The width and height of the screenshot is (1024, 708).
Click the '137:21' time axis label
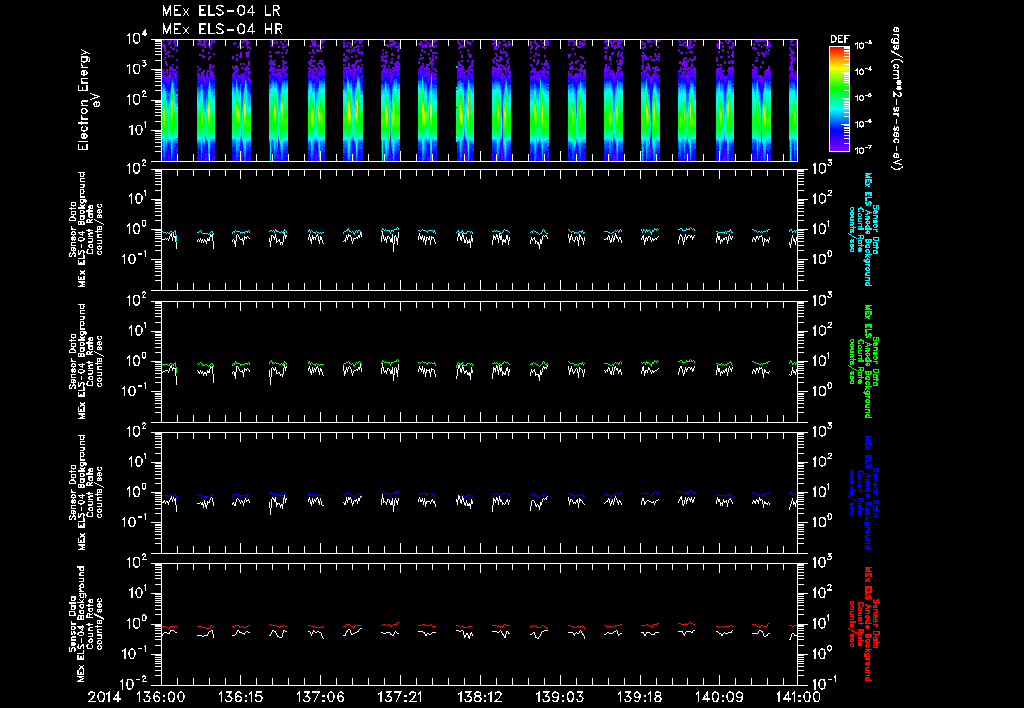coord(399,698)
